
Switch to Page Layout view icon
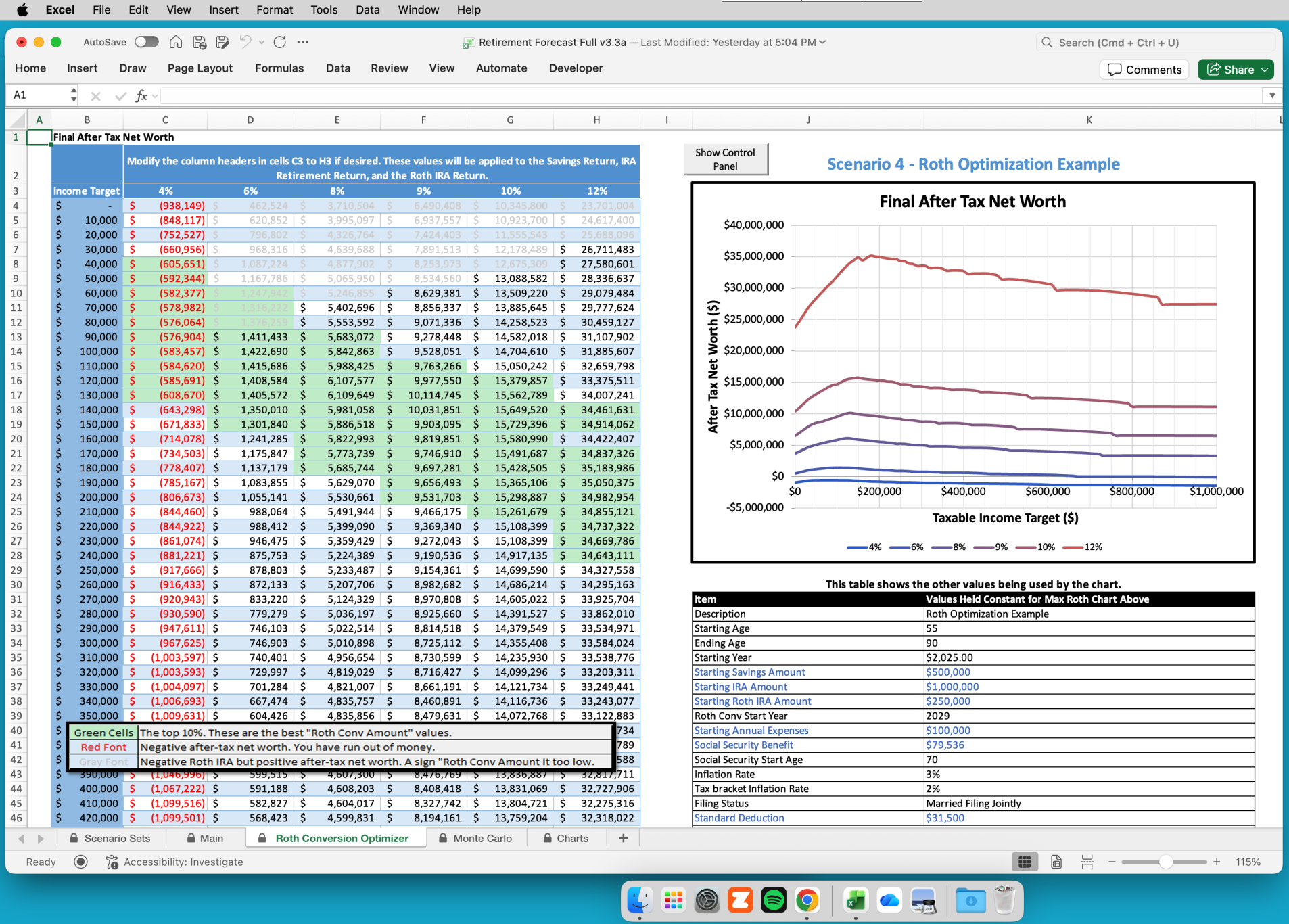[1056, 862]
